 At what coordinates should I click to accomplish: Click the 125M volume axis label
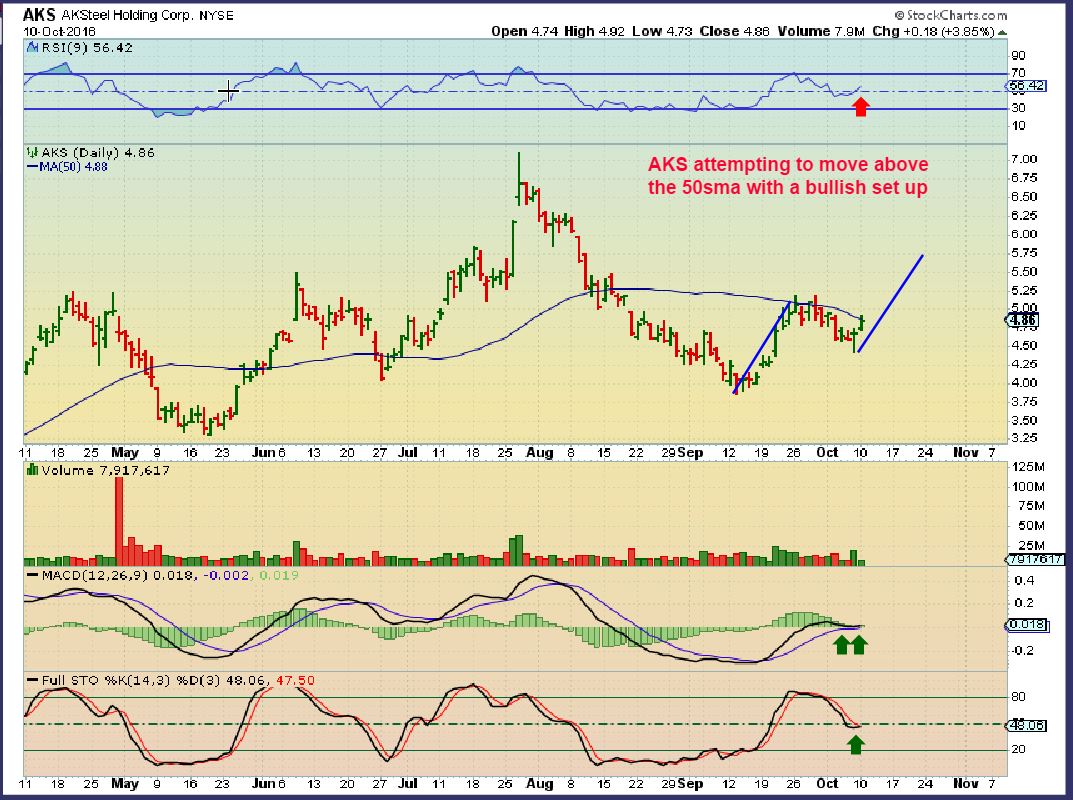pos(1028,467)
